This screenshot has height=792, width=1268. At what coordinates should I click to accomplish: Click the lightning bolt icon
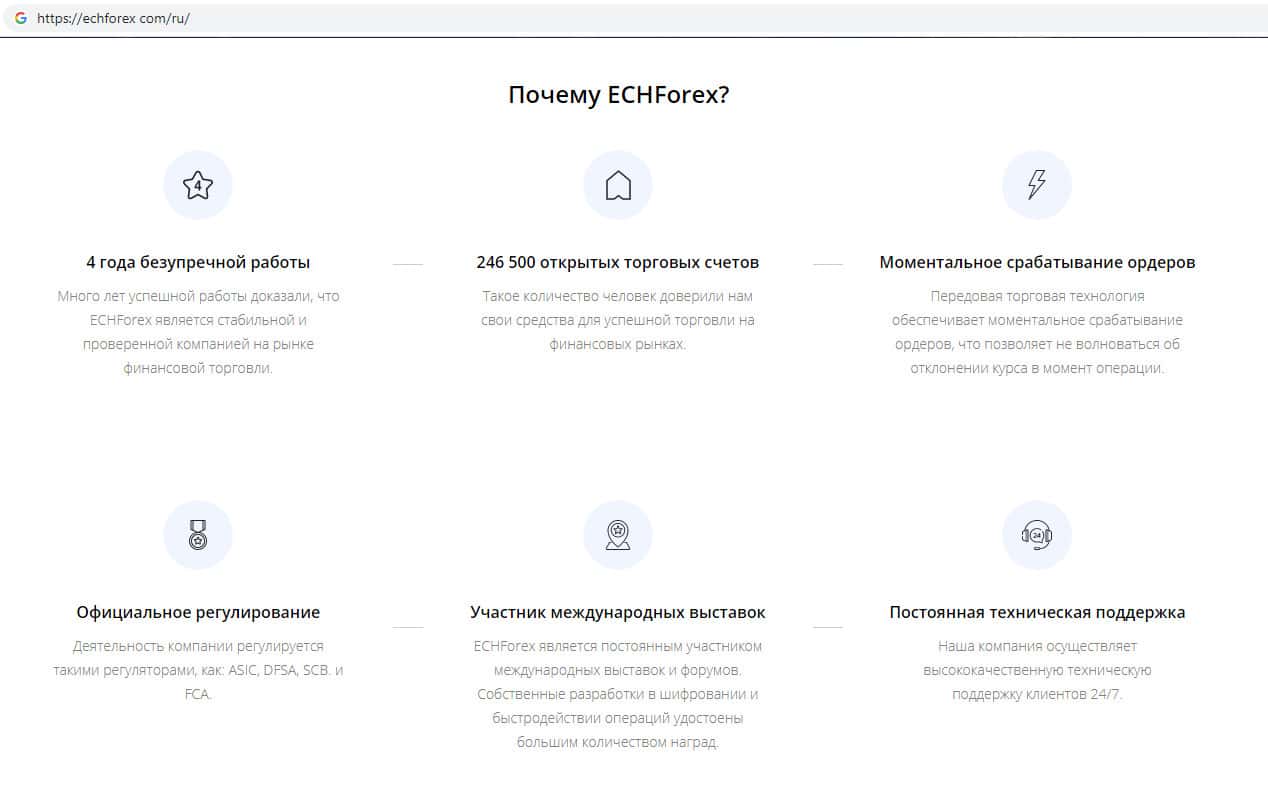pyautogui.click(x=1037, y=185)
